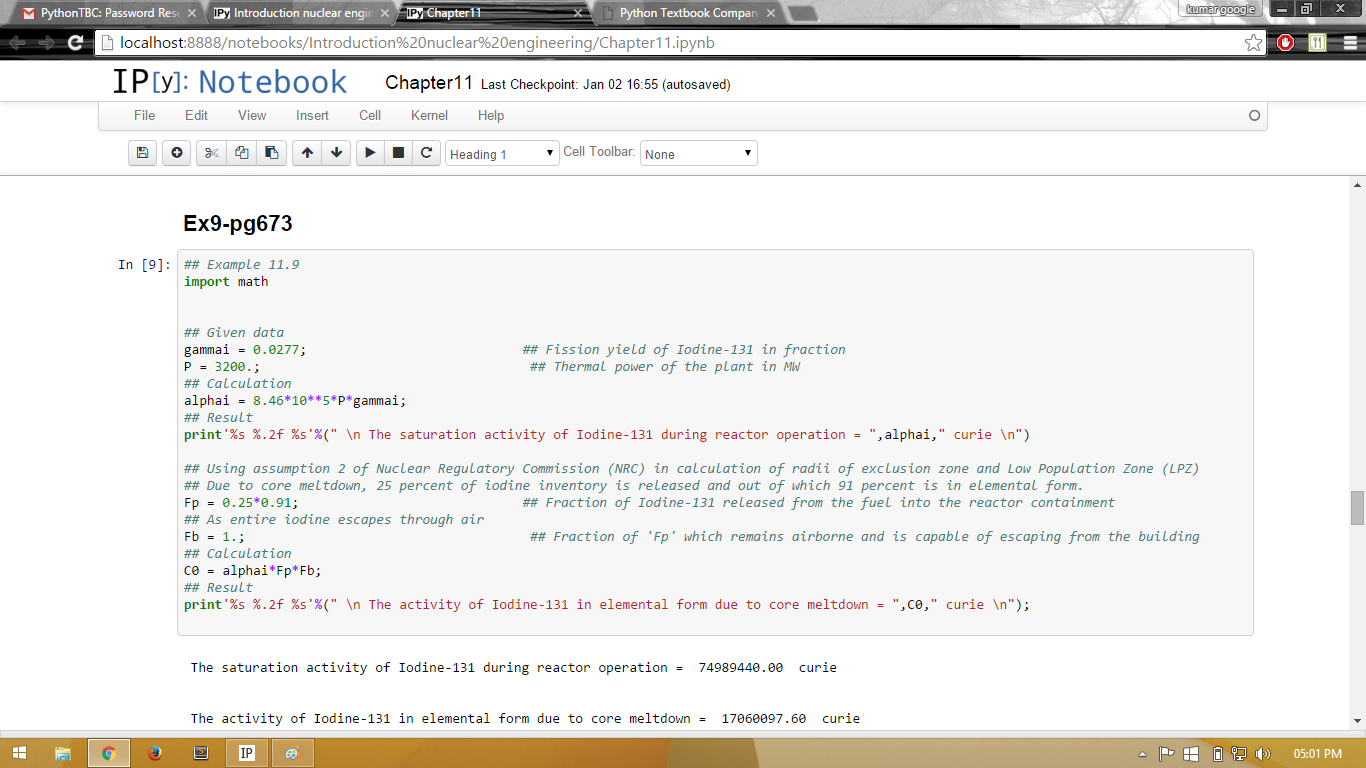Expand the Cell Toolbar dropdown set to None

point(698,154)
